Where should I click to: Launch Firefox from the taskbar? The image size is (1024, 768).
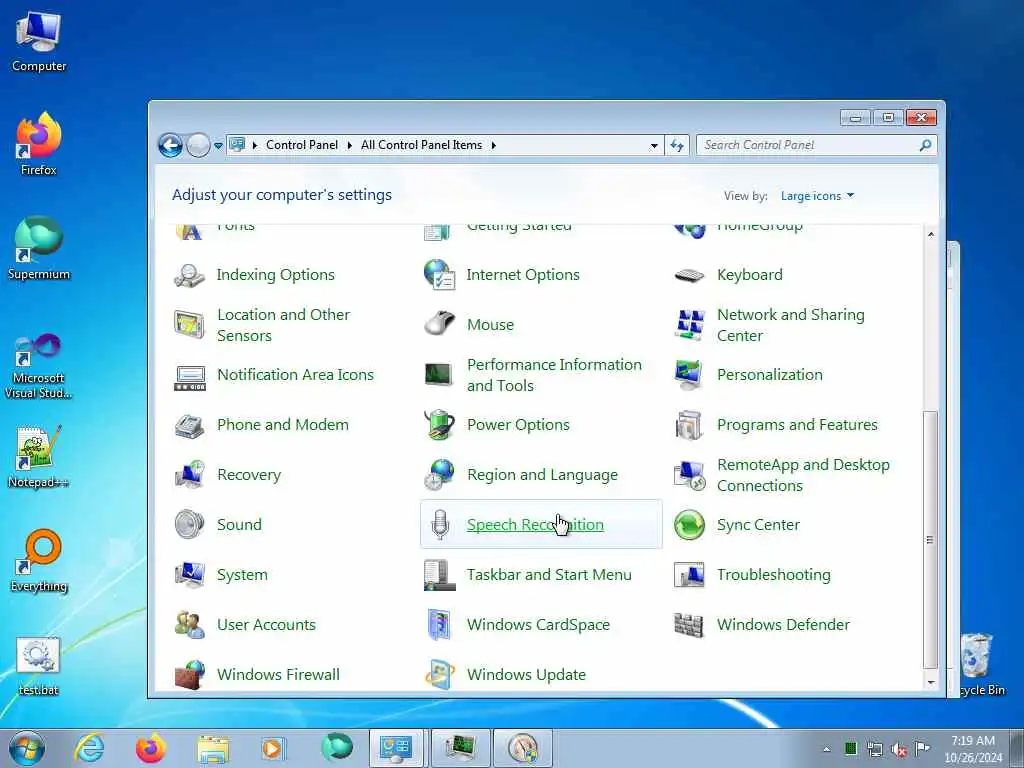[150, 748]
